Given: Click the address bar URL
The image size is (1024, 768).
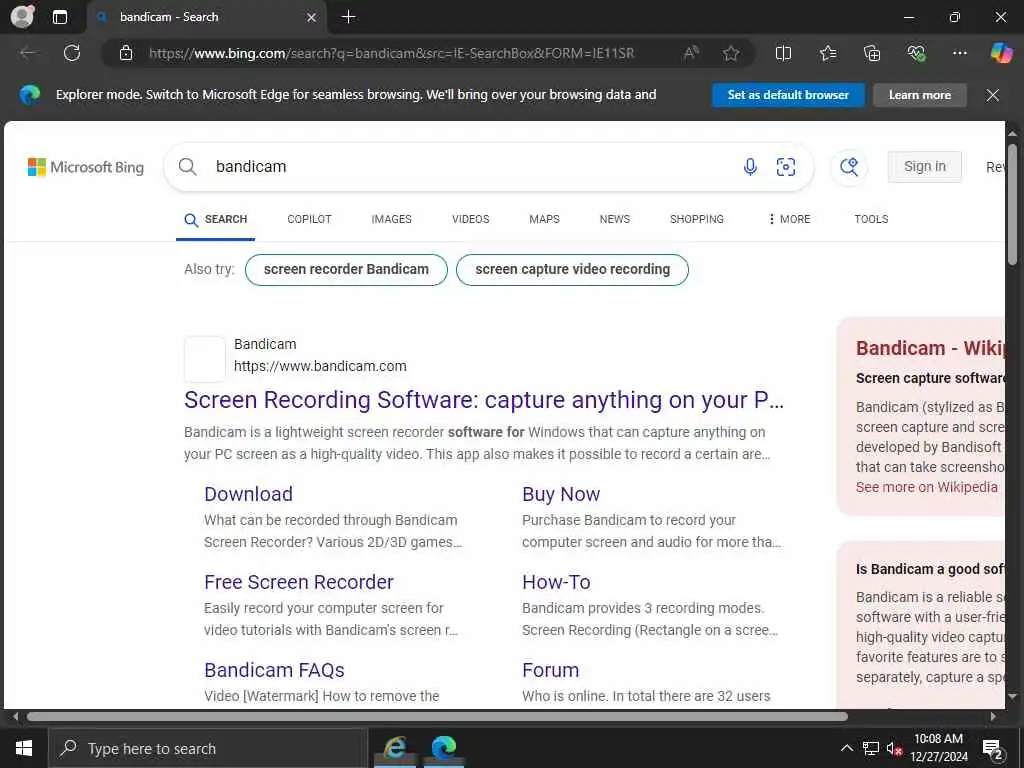Looking at the screenshot, I should point(391,54).
